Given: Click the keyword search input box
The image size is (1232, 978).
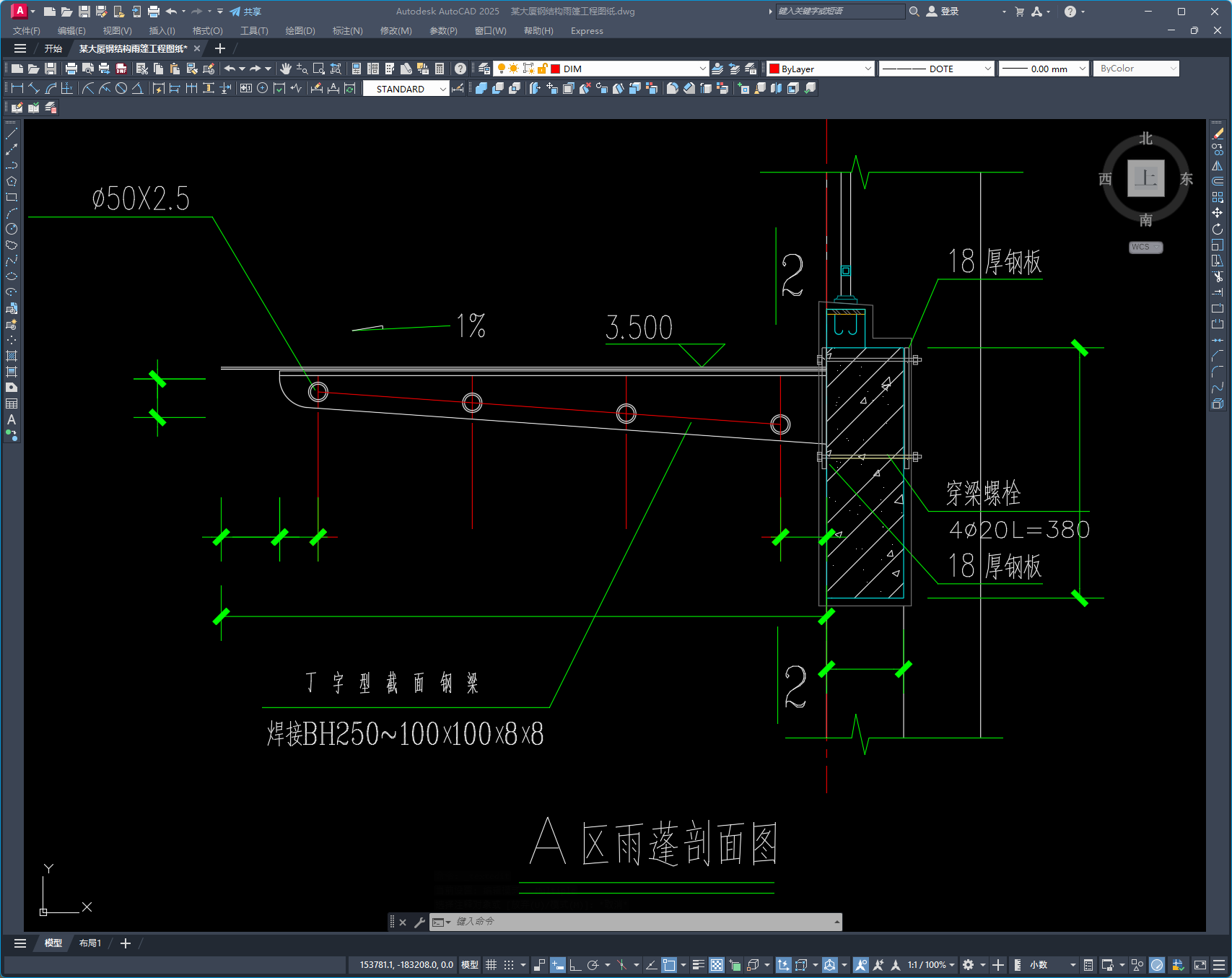Looking at the screenshot, I should tap(840, 12).
